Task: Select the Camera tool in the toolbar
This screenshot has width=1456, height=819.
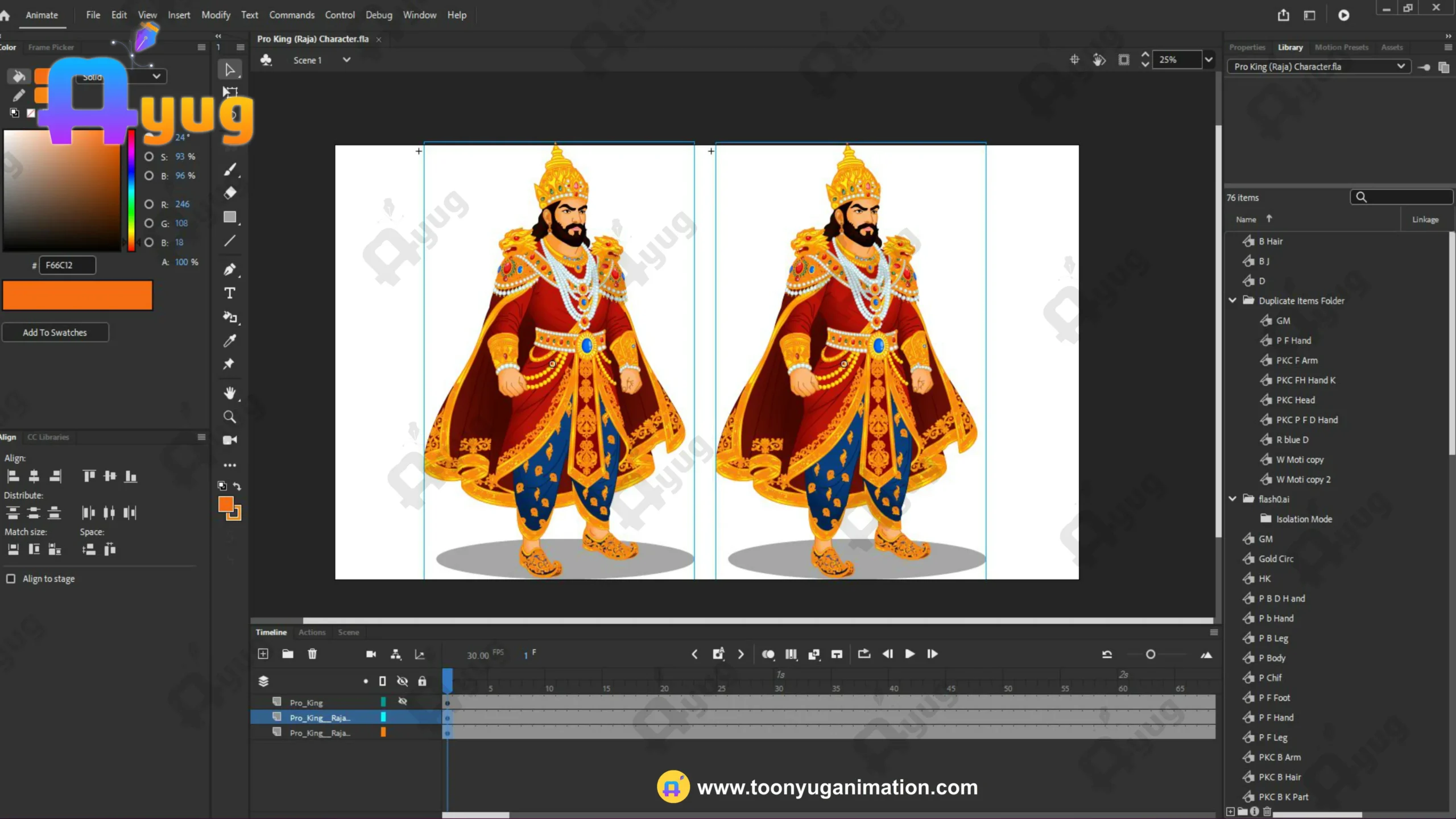Action: [x=230, y=440]
